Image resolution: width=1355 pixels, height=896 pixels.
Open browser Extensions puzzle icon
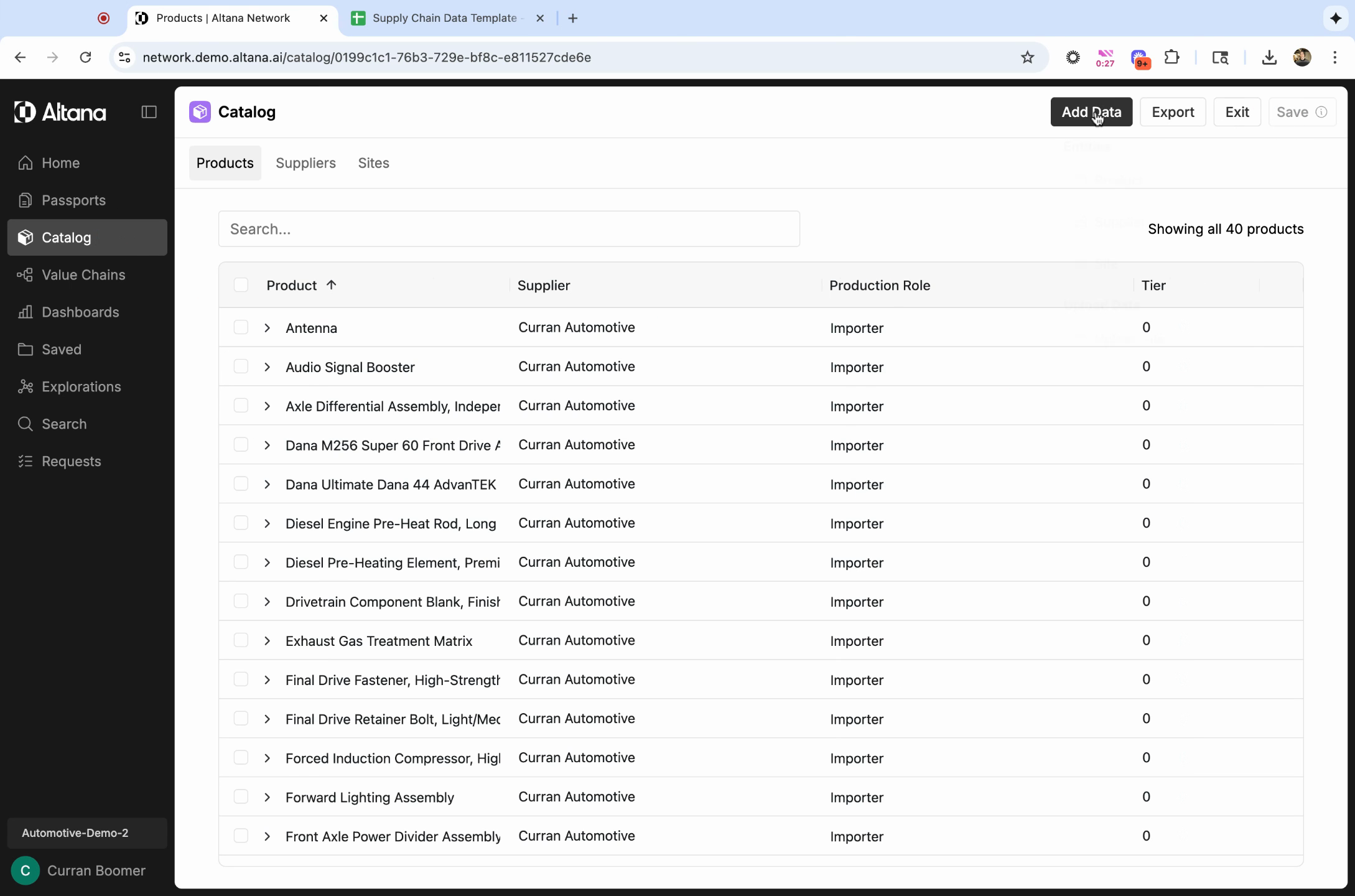[x=1171, y=57]
